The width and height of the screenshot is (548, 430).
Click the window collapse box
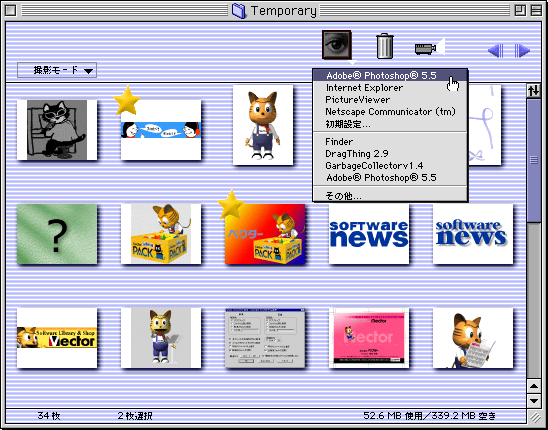pyautogui.click(x=536, y=10)
